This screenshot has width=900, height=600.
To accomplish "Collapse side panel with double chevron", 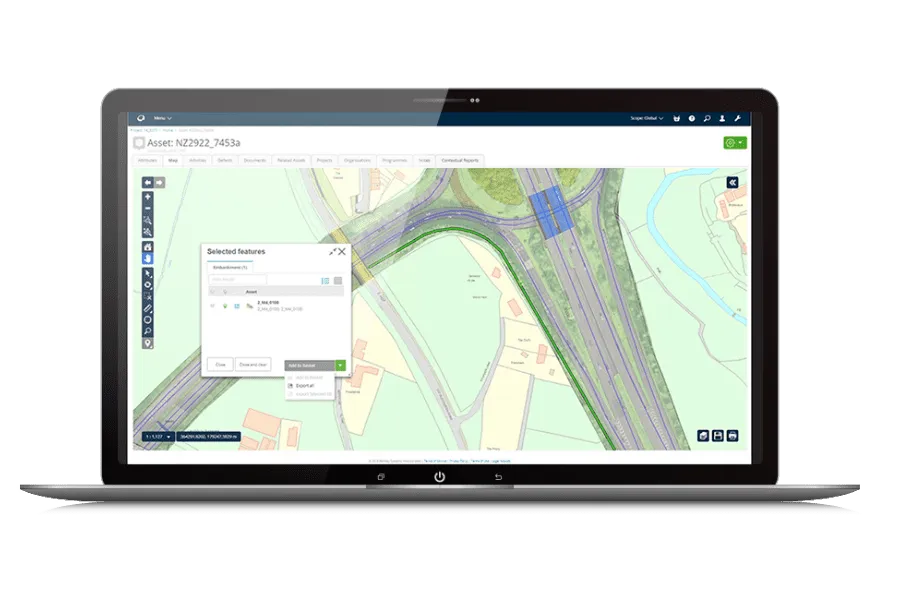I will click(732, 182).
